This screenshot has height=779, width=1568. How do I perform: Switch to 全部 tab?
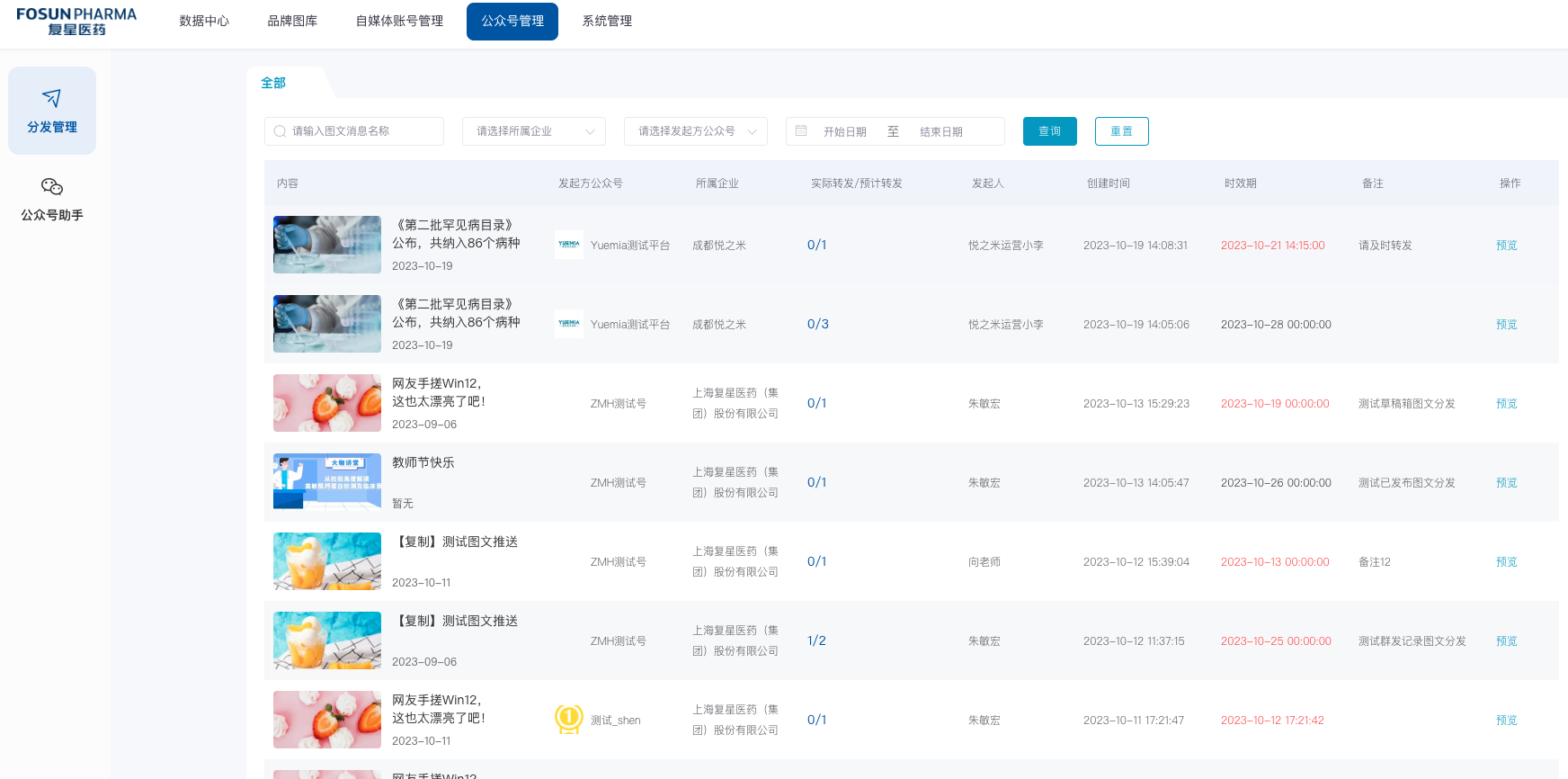273,83
